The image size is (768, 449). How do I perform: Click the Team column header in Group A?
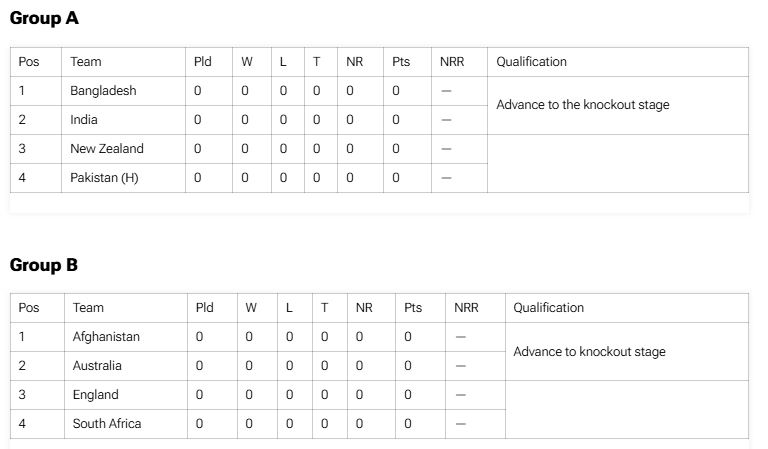86,62
